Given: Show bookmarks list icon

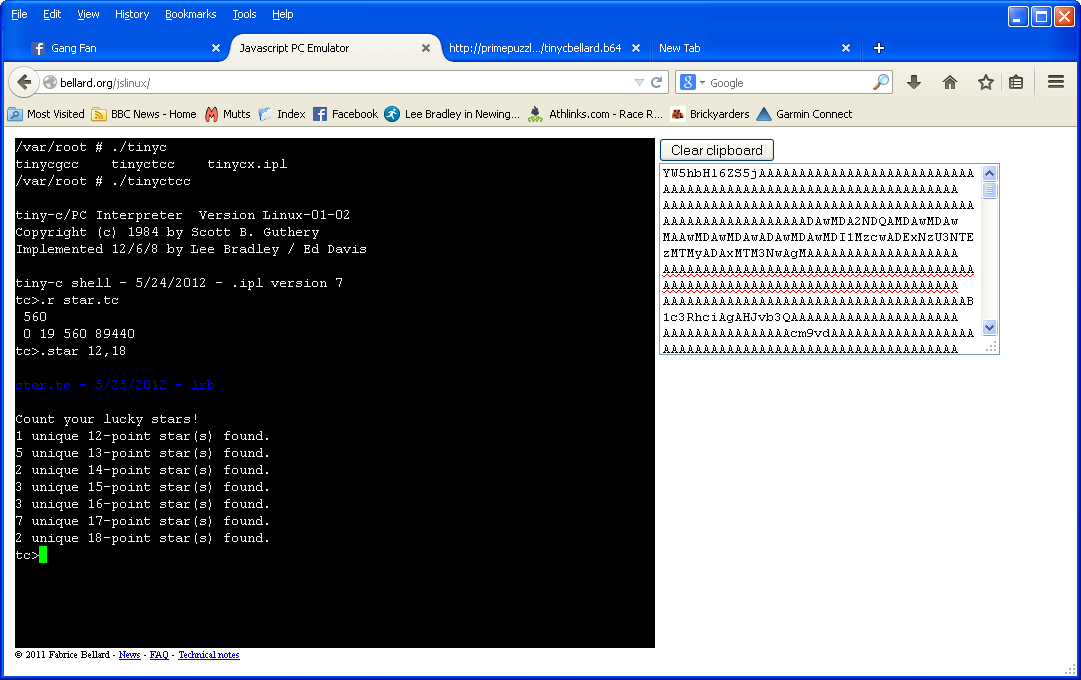Looking at the screenshot, I should tap(1016, 83).
